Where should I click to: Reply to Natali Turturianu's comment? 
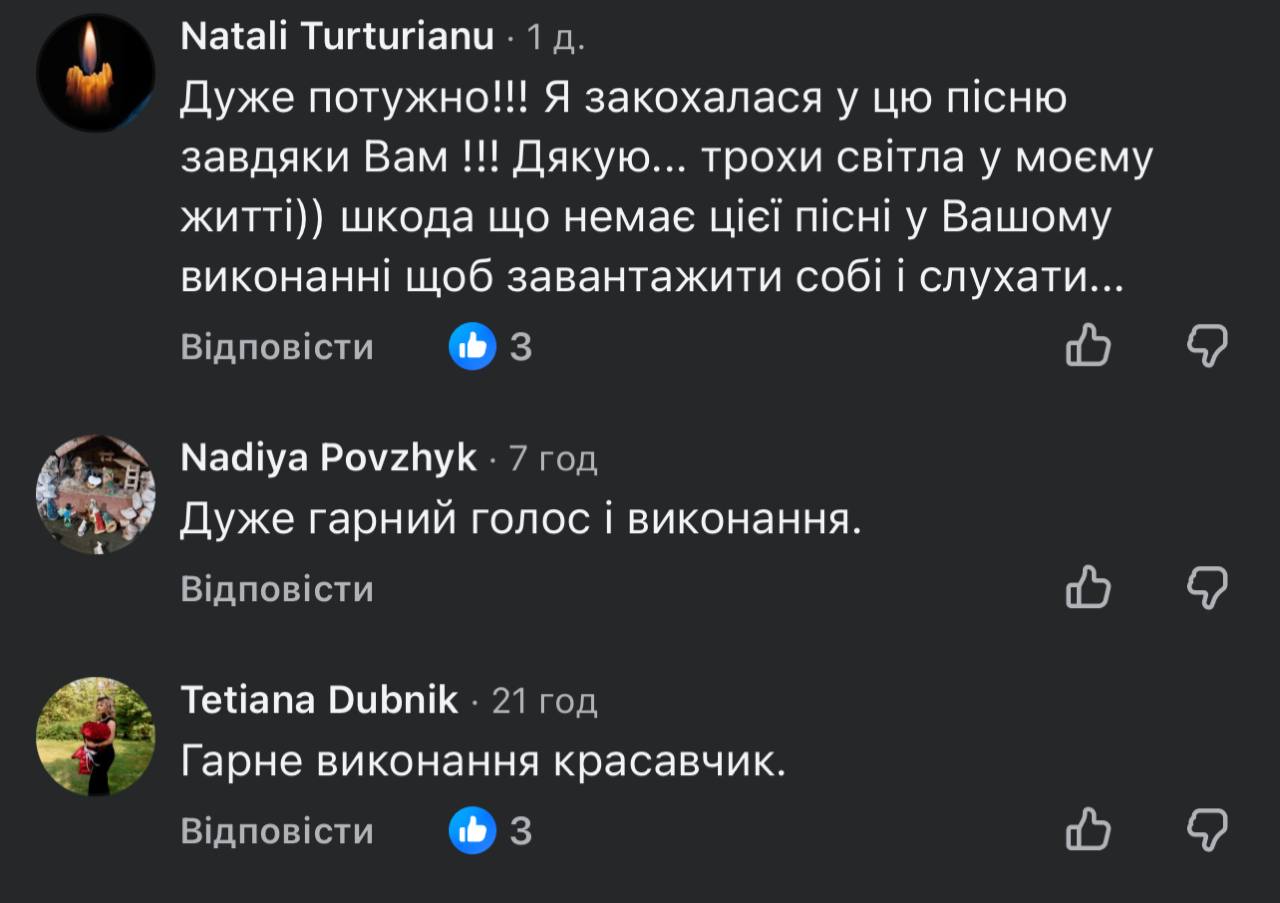[x=277, y=347]
